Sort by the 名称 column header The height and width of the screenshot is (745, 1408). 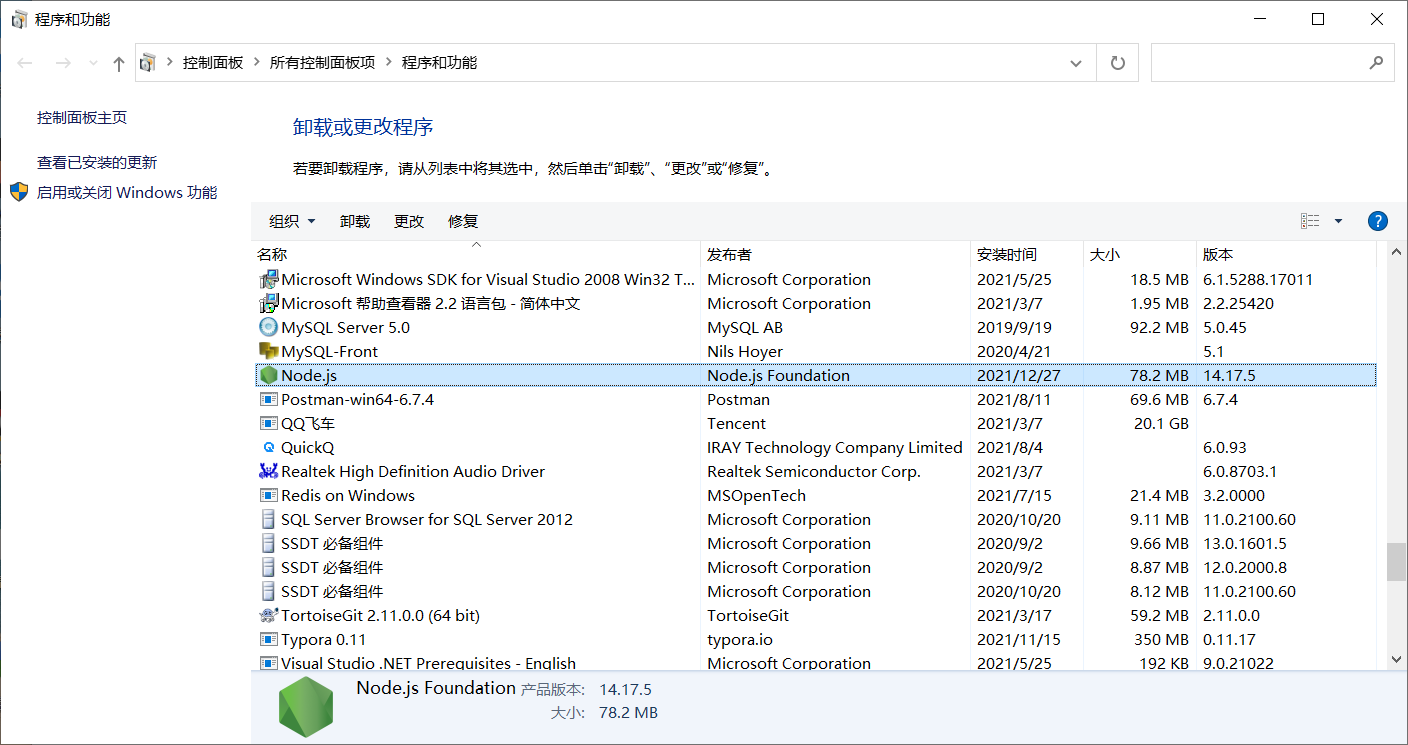coord(476,254)
